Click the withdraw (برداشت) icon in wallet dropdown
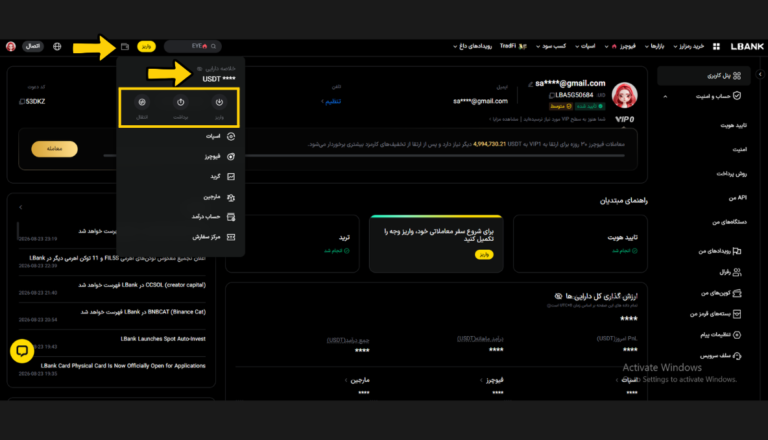This screenshot has height=440, width=768. click(x=180, y=102)
